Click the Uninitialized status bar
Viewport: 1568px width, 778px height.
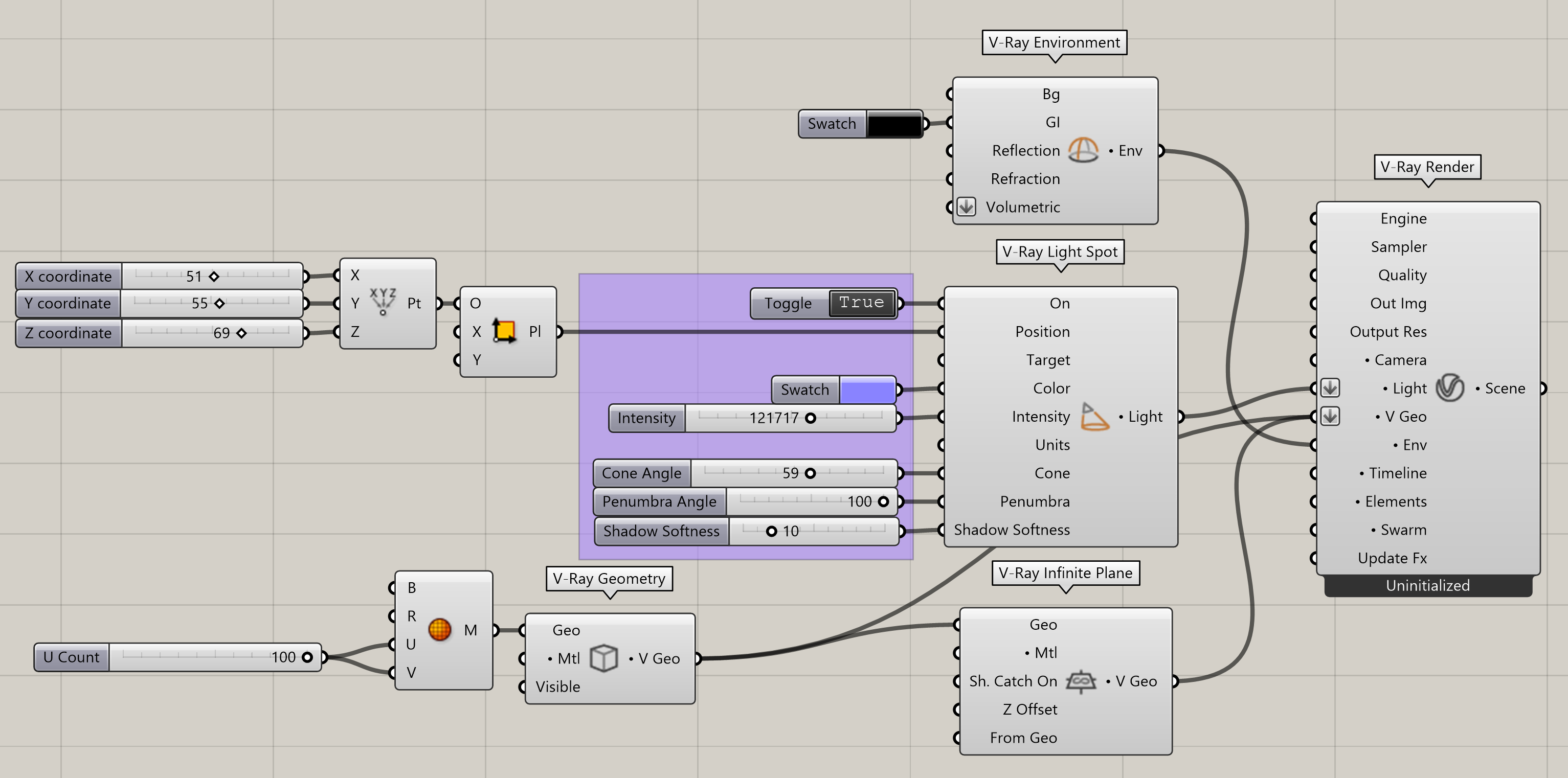[x=1428, y=585]
